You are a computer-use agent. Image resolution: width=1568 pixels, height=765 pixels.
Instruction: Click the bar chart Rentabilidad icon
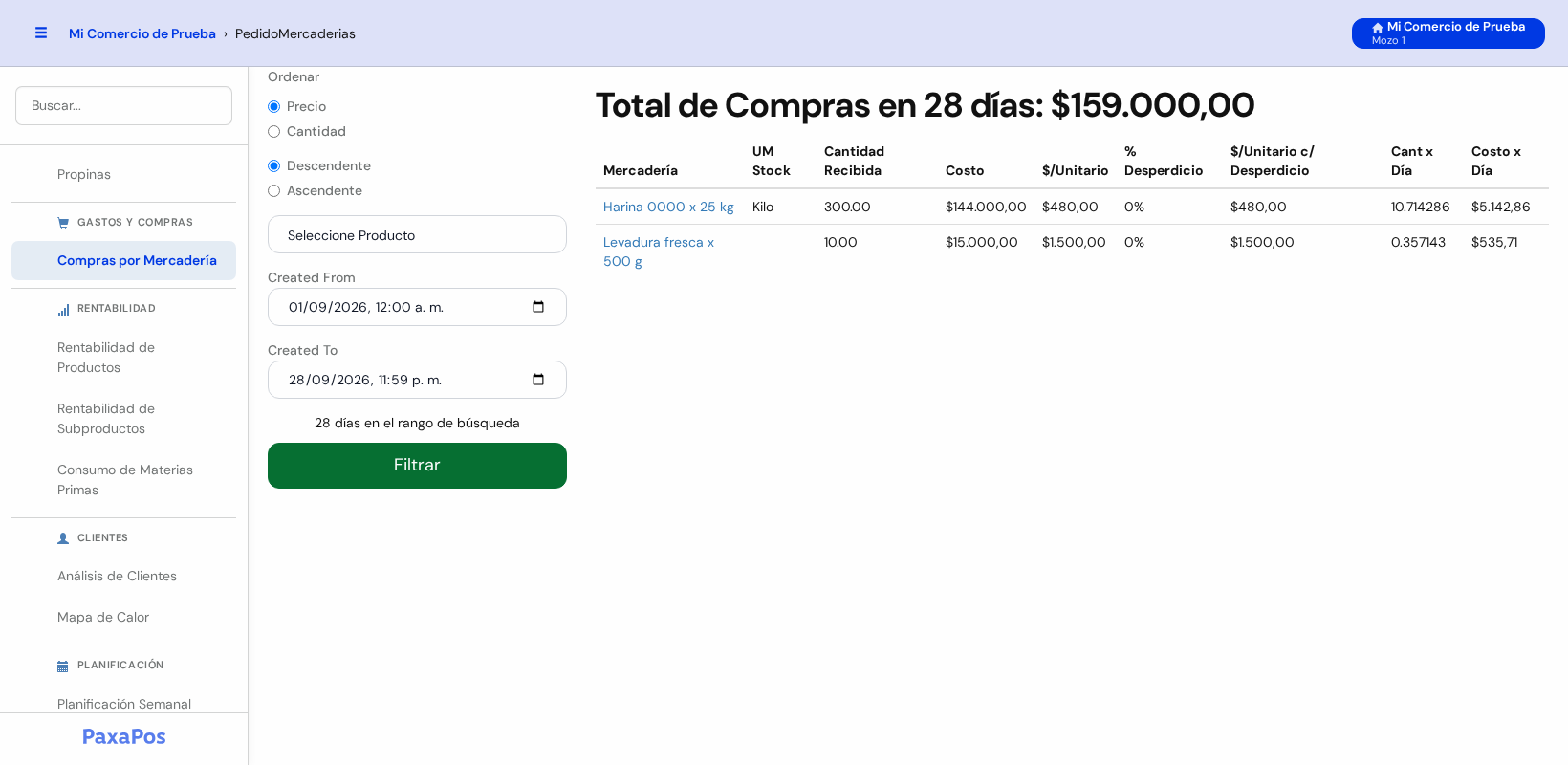[63, 309]
